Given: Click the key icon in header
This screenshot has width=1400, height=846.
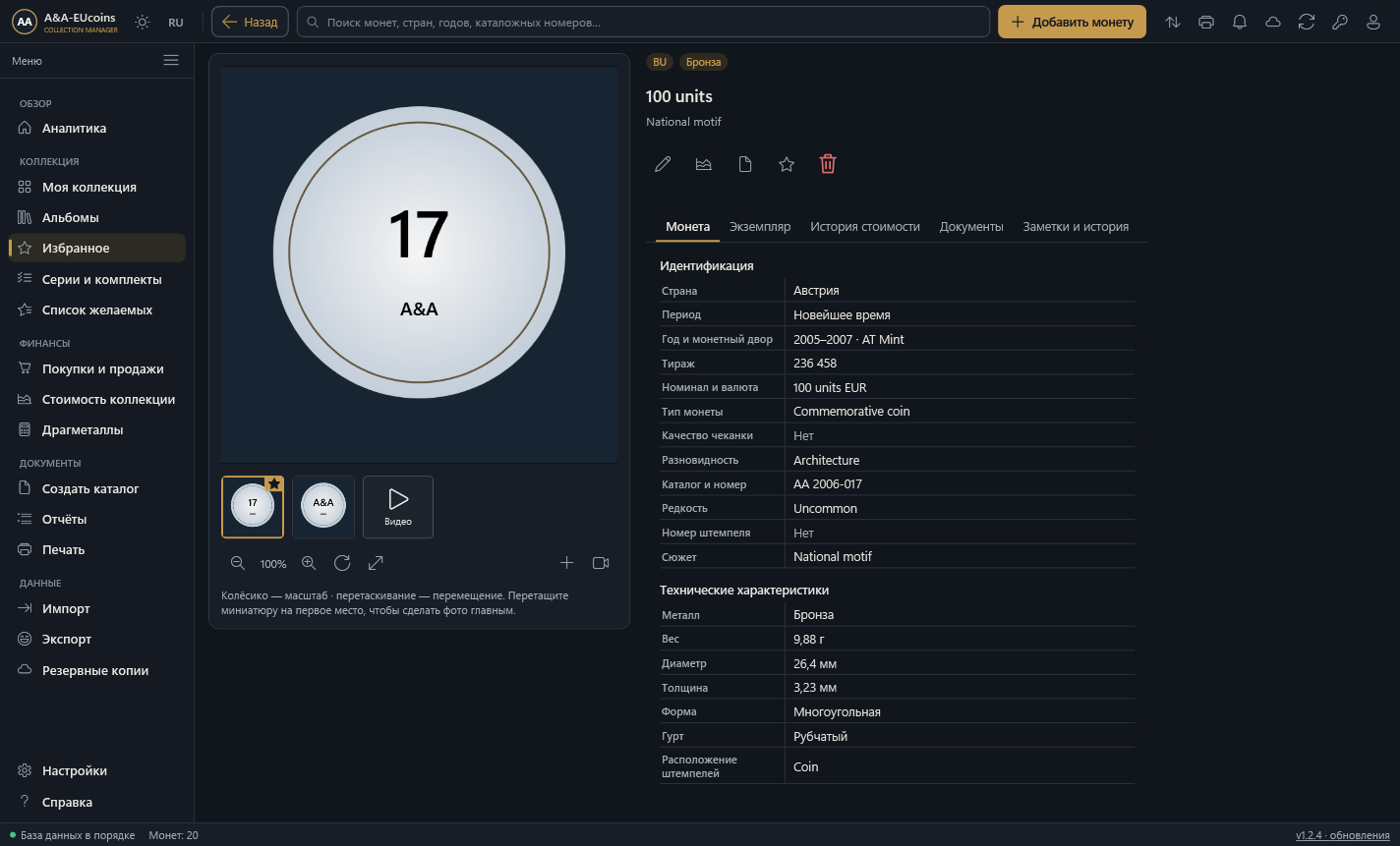Looking at the screenshot, I should [x=1340, y=22].
